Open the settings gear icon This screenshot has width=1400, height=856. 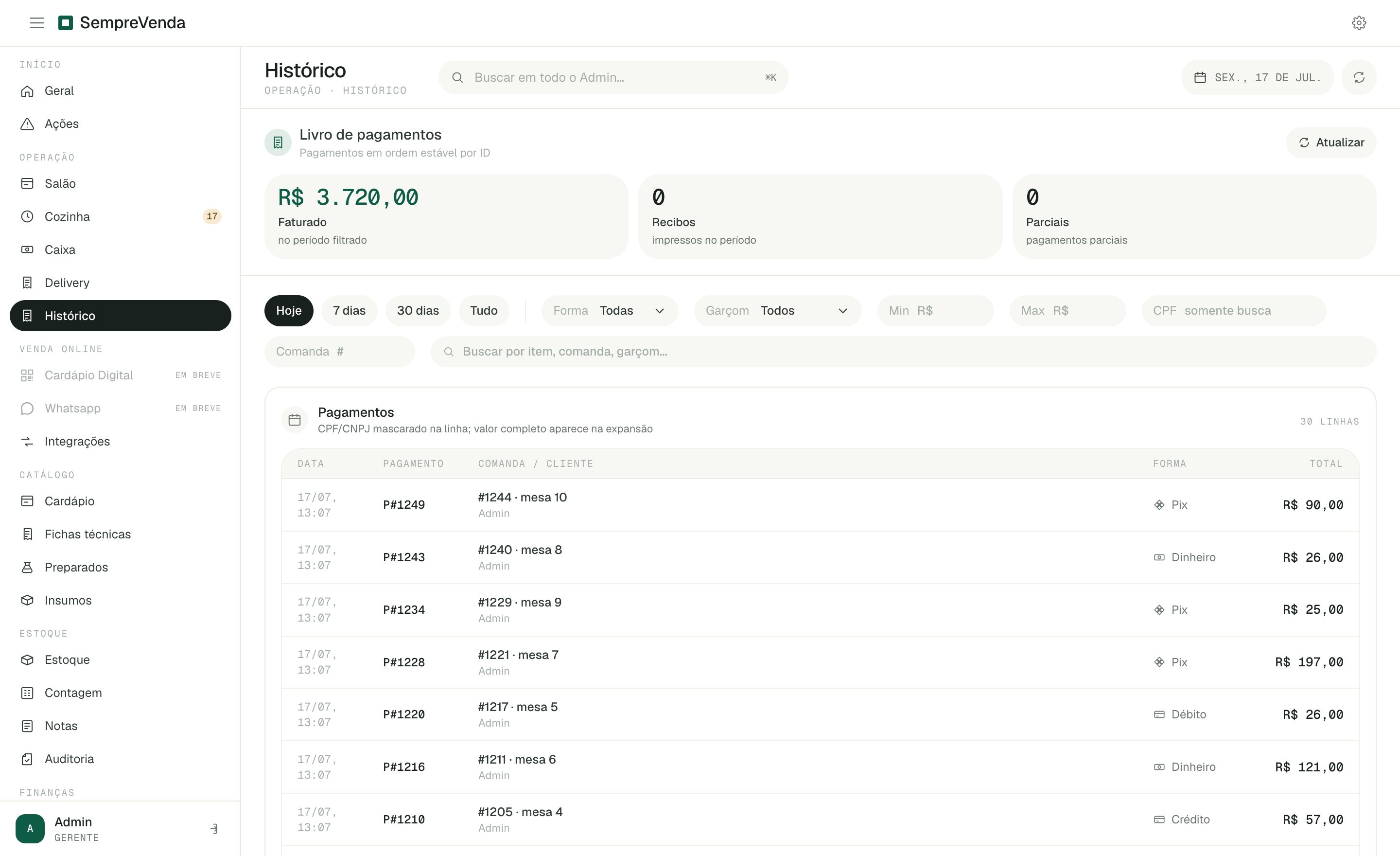[x=1359, y=23]
